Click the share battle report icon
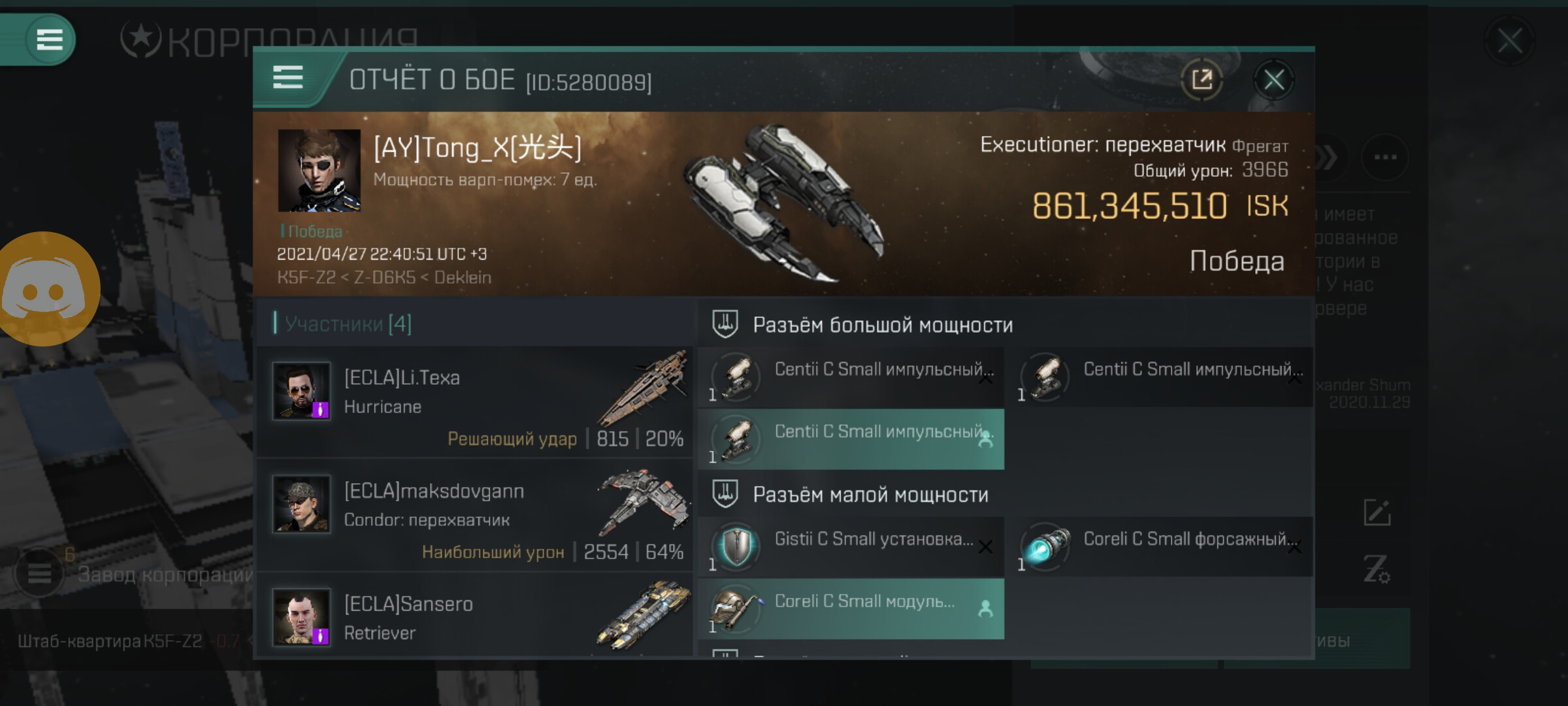This screenshot has width=1568, height=706. [1201, 80]
